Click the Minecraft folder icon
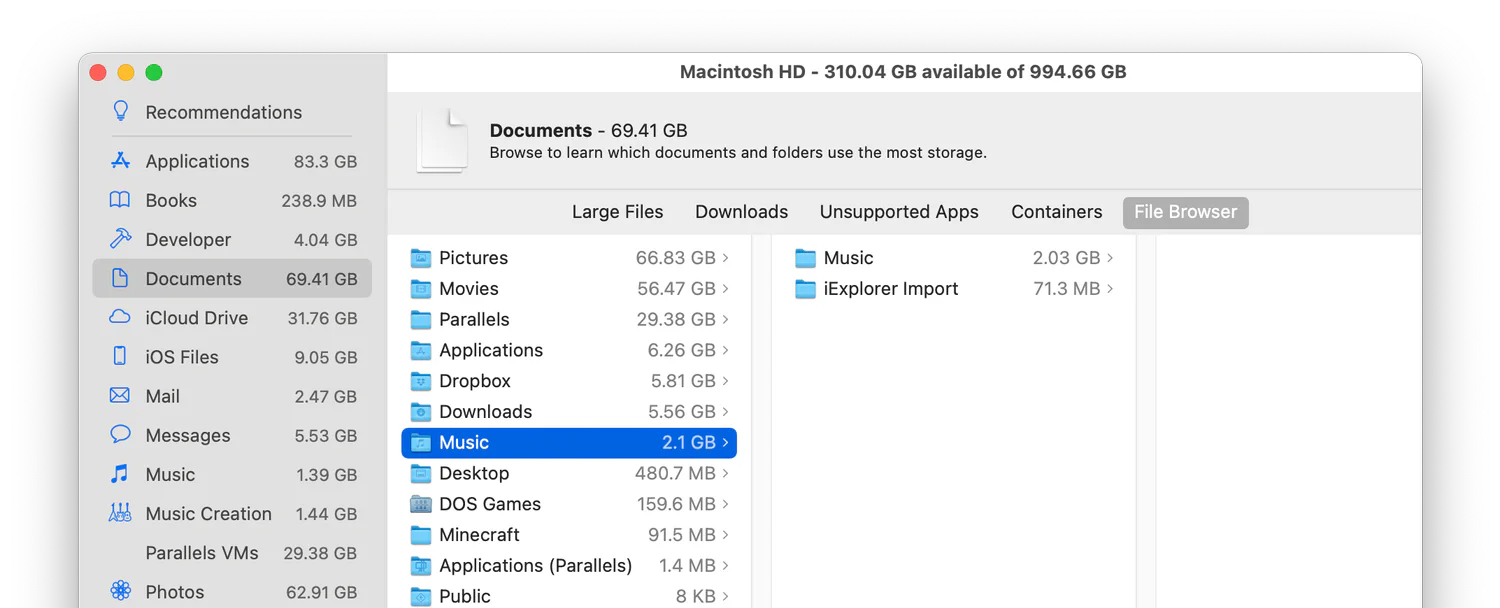This screenshot has height=608, width=1500. [x=421, y=535]
